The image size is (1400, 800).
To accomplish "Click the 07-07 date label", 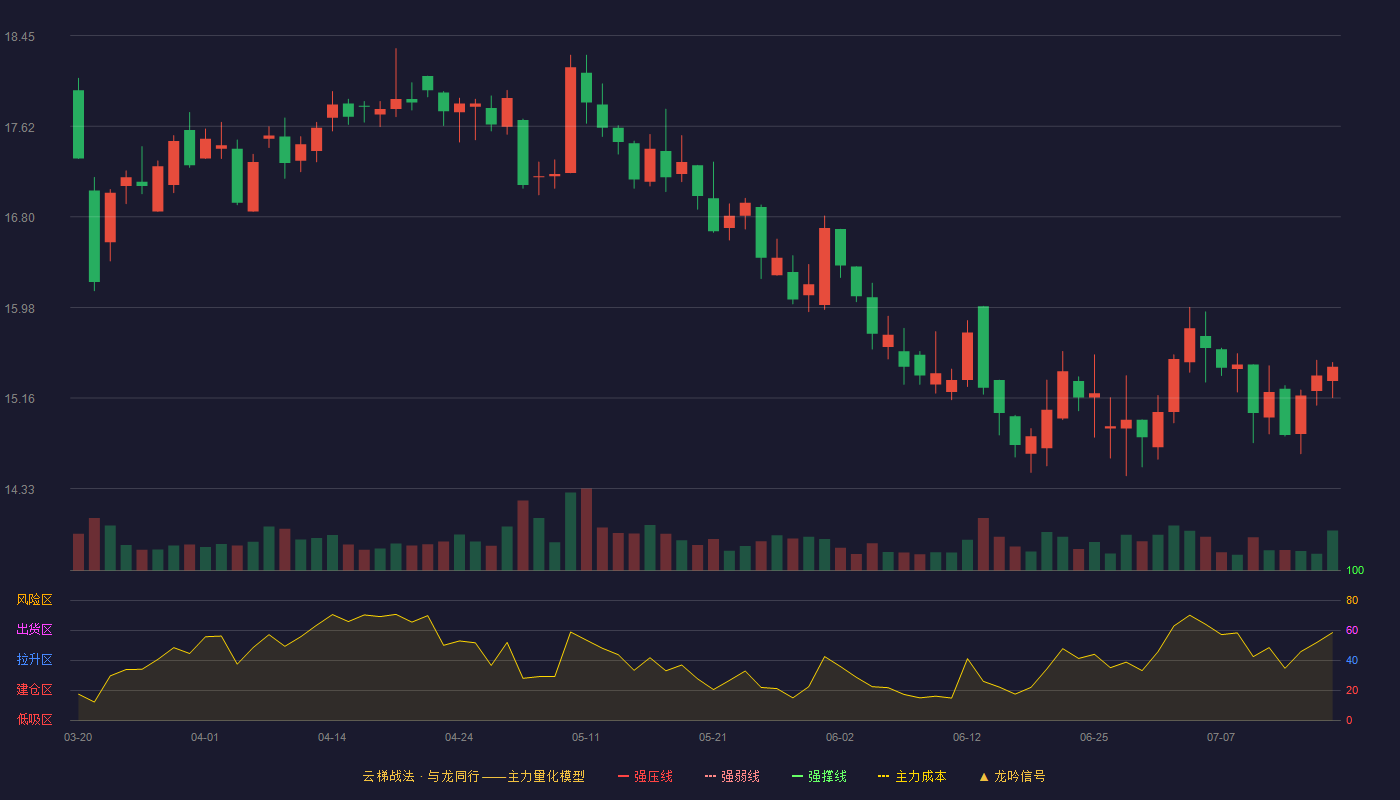I will pyautogui.click(x=1221, y=737).
